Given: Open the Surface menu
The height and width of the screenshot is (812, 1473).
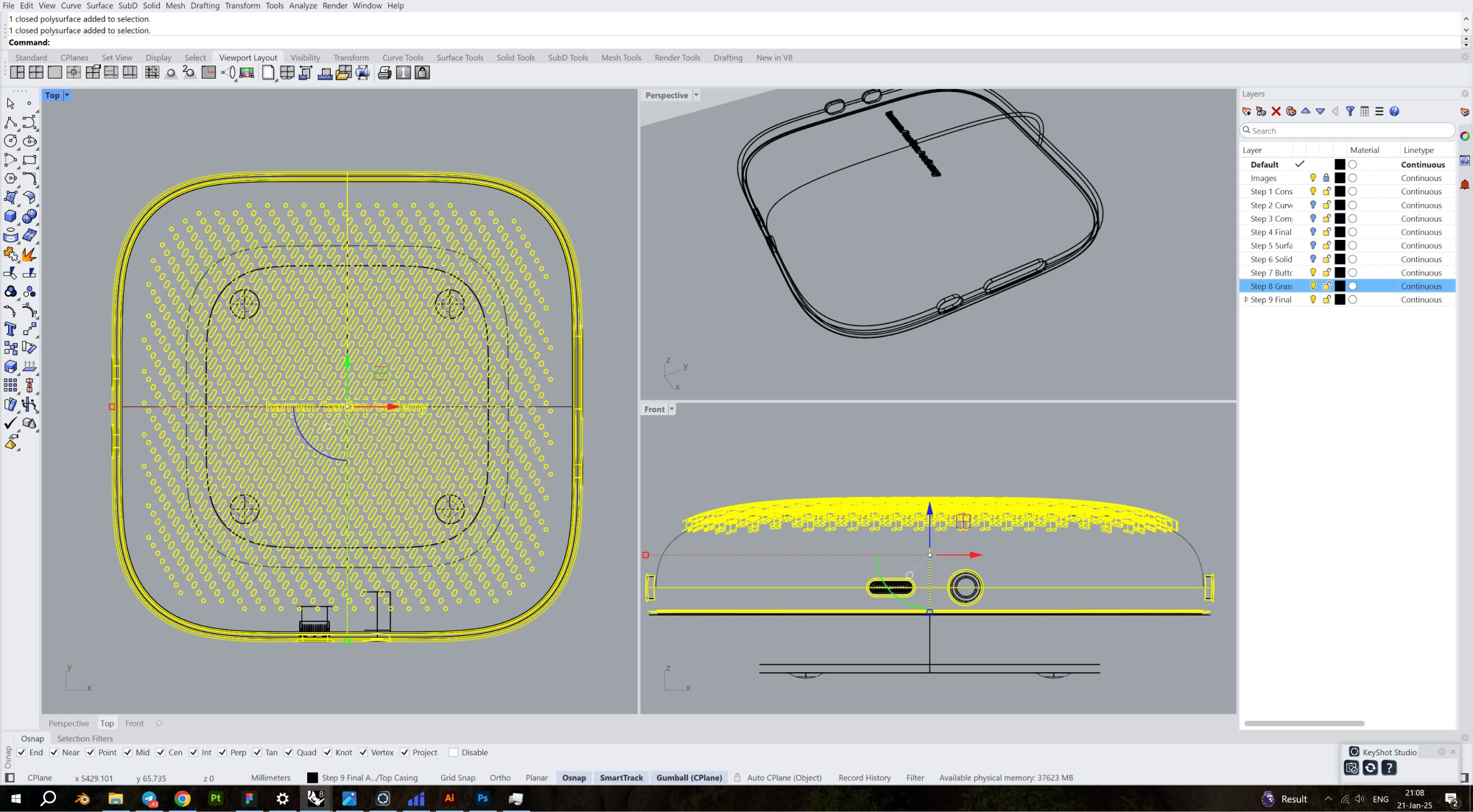Looking at the screenshot, I should [x=99, y=5].
